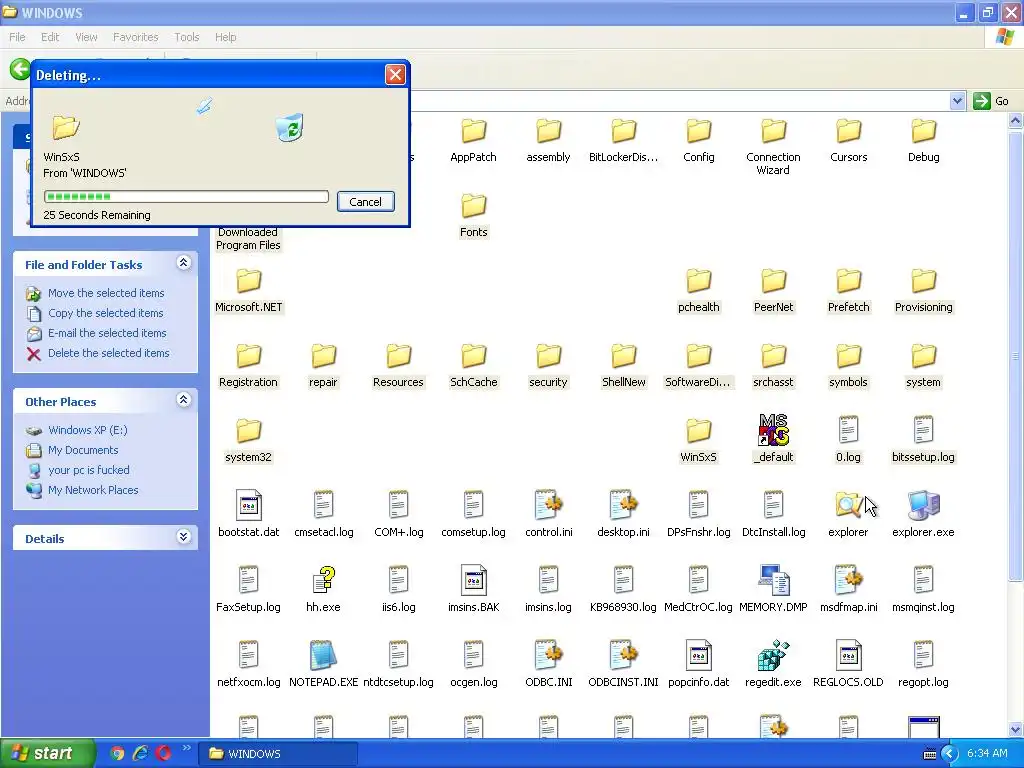Viewport: 1024px width, 768px height.
Task: Select the 0.log file
Action: click(848, 440)
